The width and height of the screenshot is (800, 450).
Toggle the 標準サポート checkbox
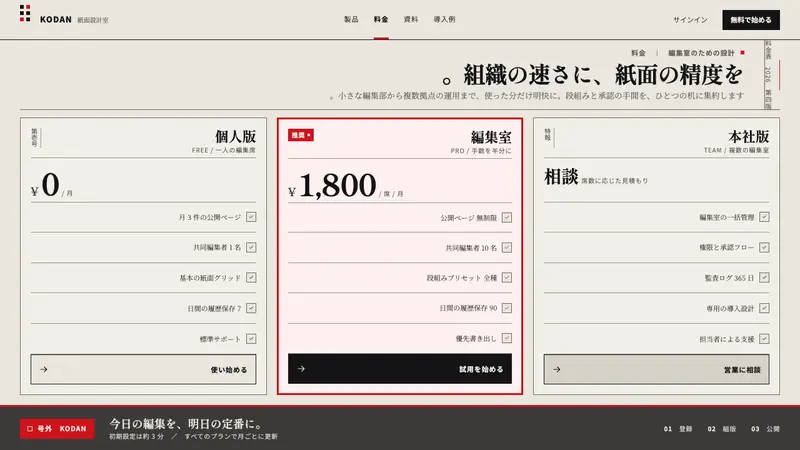tap(251, 339)
